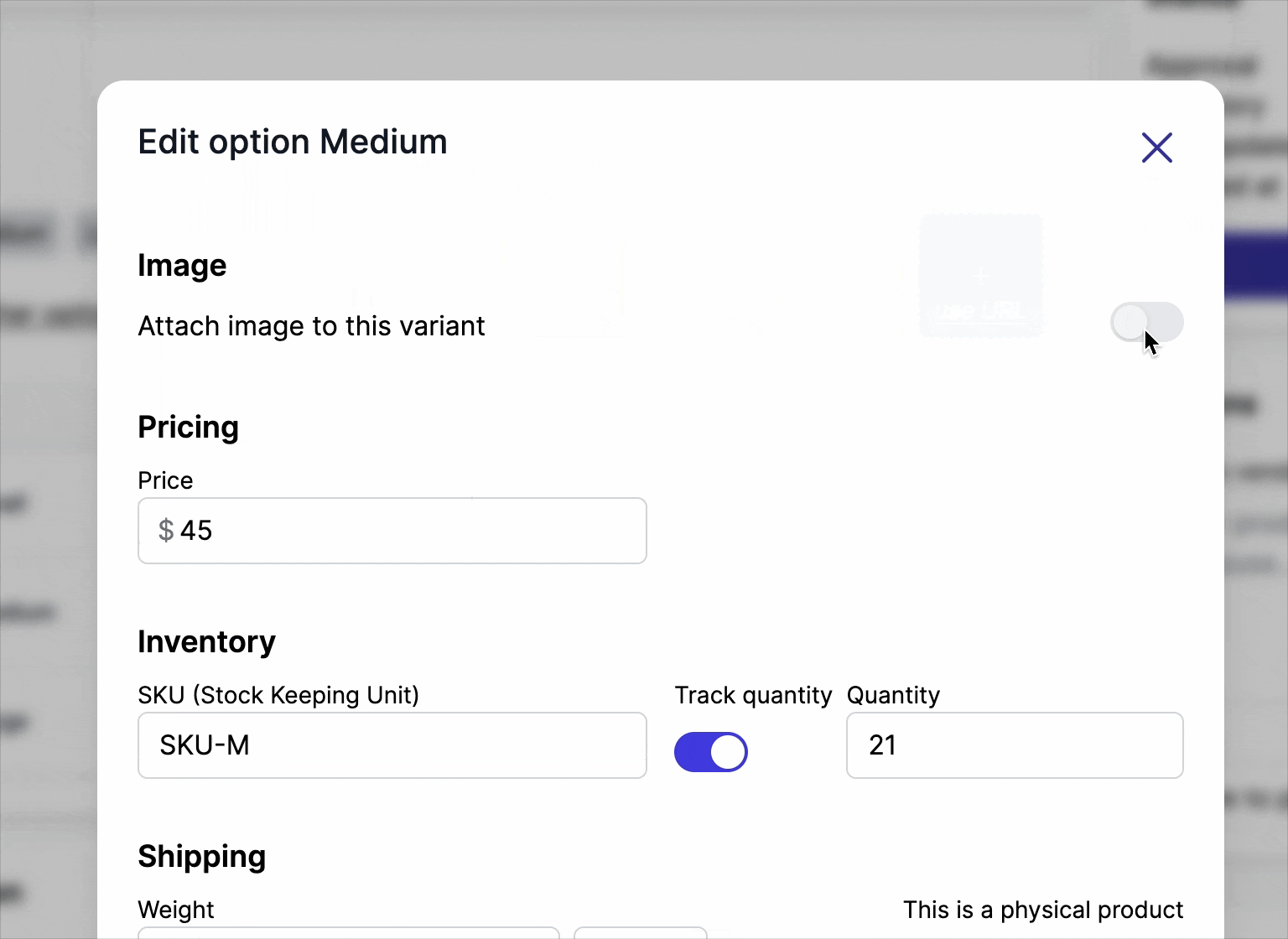Click the "Attach image to this variant" label
1288x939 pixels.
[x=311, y=326]
